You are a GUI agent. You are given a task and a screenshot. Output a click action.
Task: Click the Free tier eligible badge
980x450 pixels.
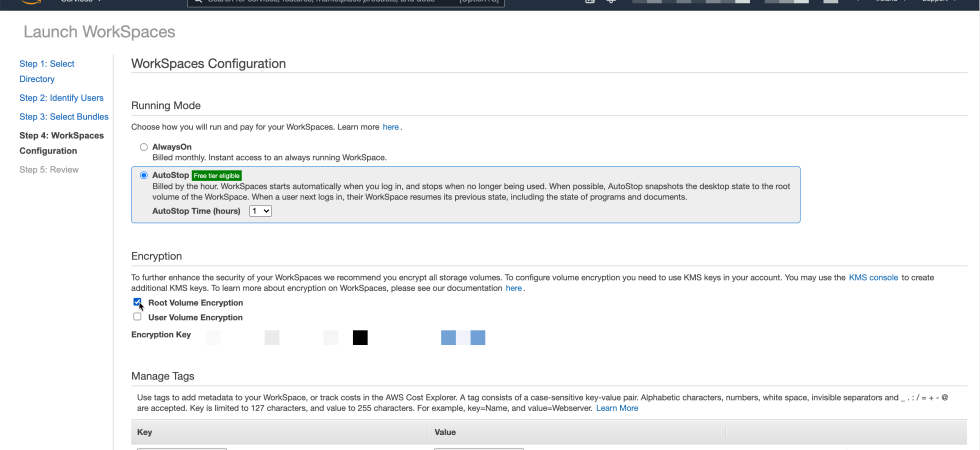click(216, 176)
